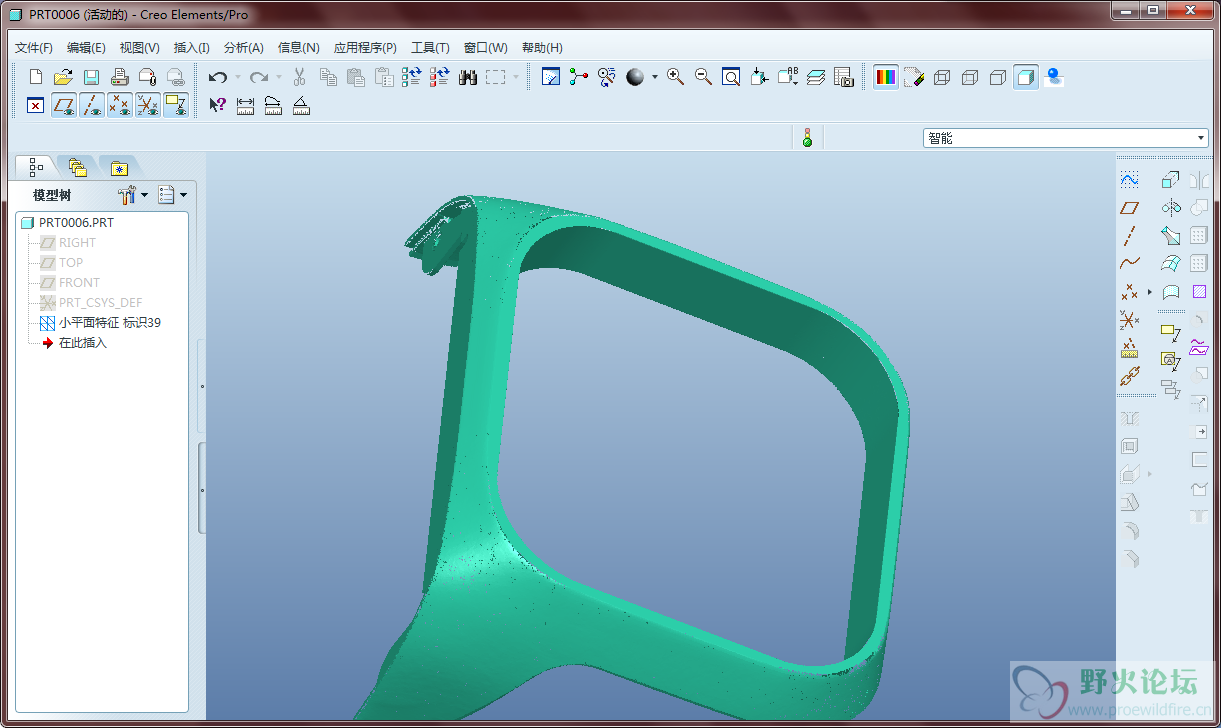Select the FRONT datum plane in tree
This screenshot has height=728, width=1221.
[79, 283]
